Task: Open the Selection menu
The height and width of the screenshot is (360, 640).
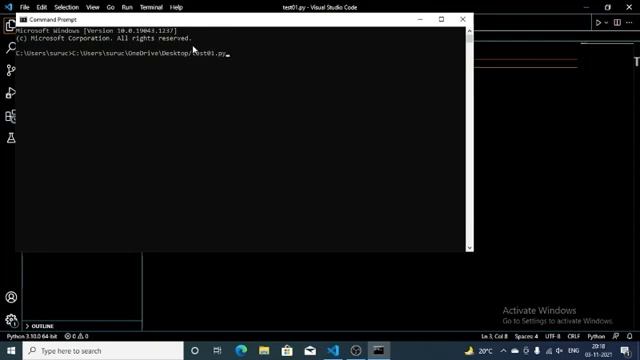Action: coord(67,7)
